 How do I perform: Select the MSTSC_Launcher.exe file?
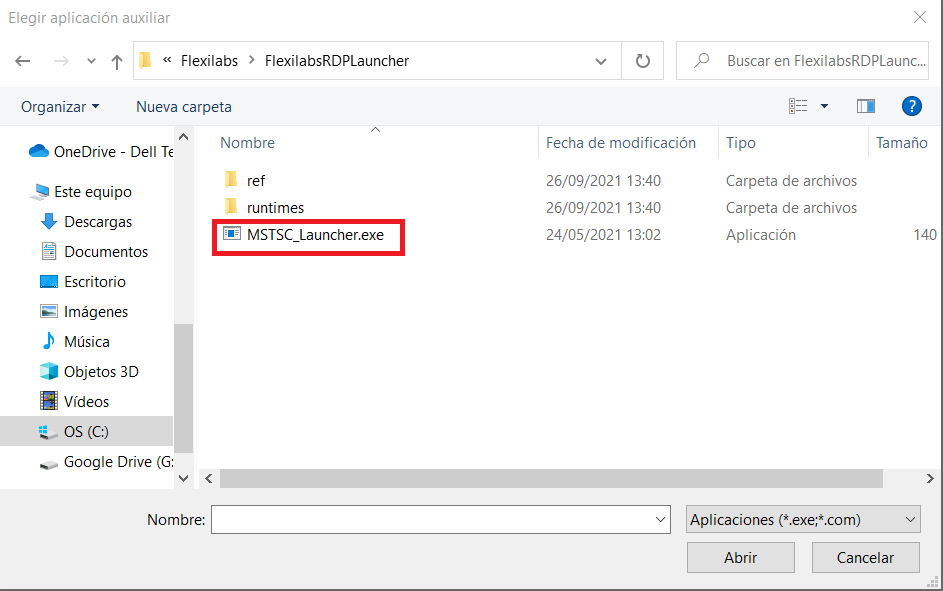point(315,235)
